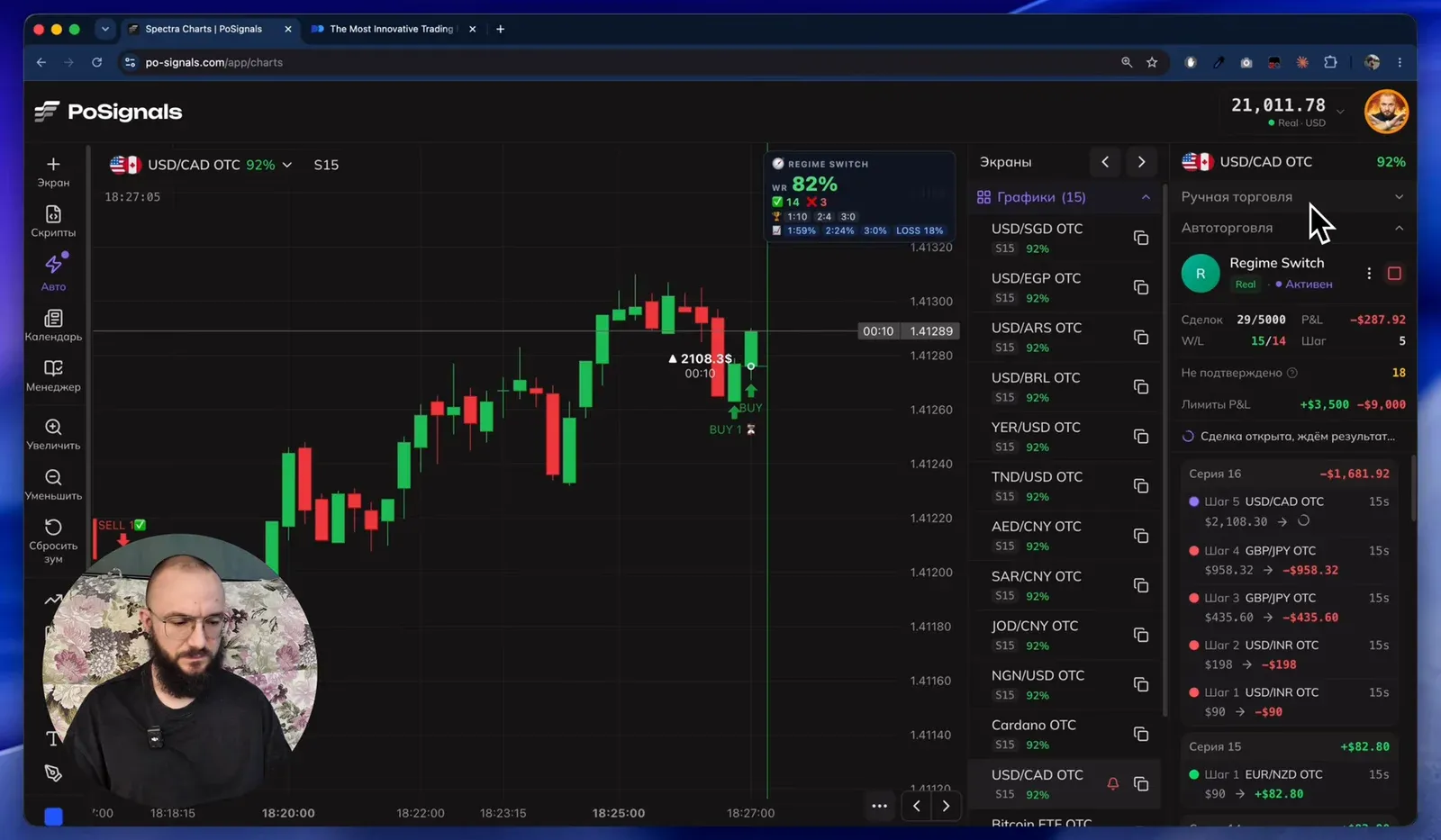Open the Авто auto-trading panel
This screenshot has height=840, width=1441.
(53, 271)
